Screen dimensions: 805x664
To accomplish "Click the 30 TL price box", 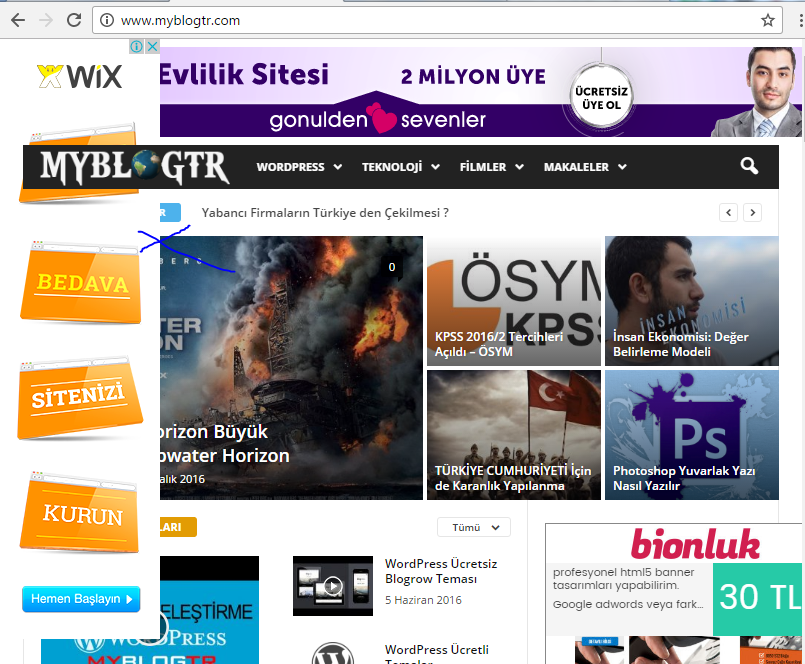I will click(758, 599).
